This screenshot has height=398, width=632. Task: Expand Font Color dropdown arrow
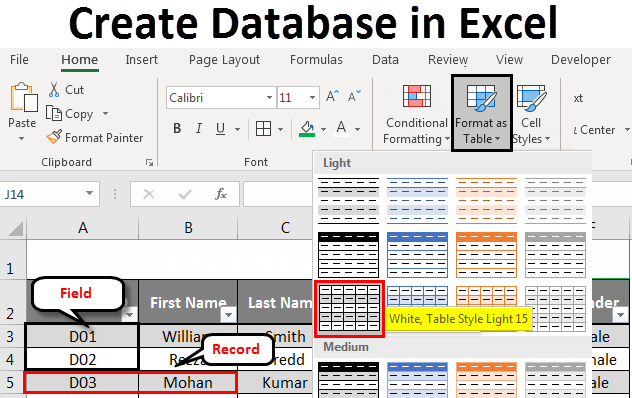pos(358,129)
